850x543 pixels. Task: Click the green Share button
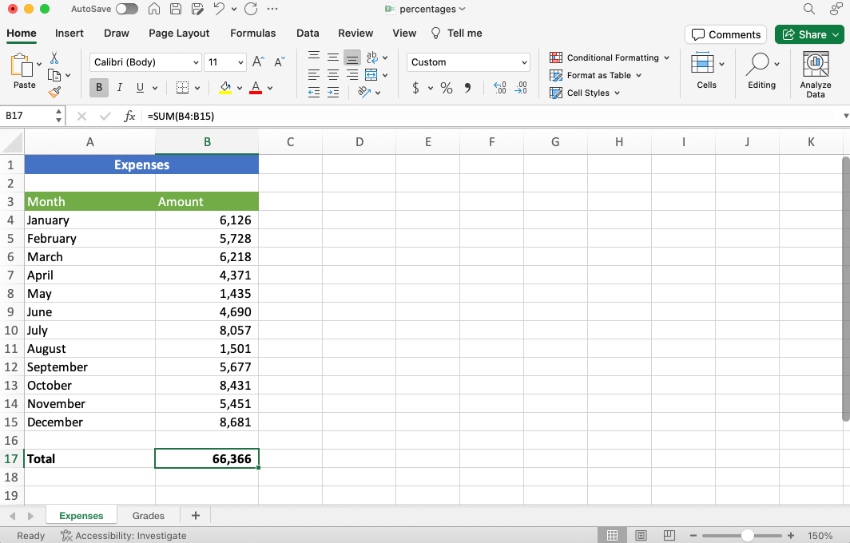click(809, 34)
